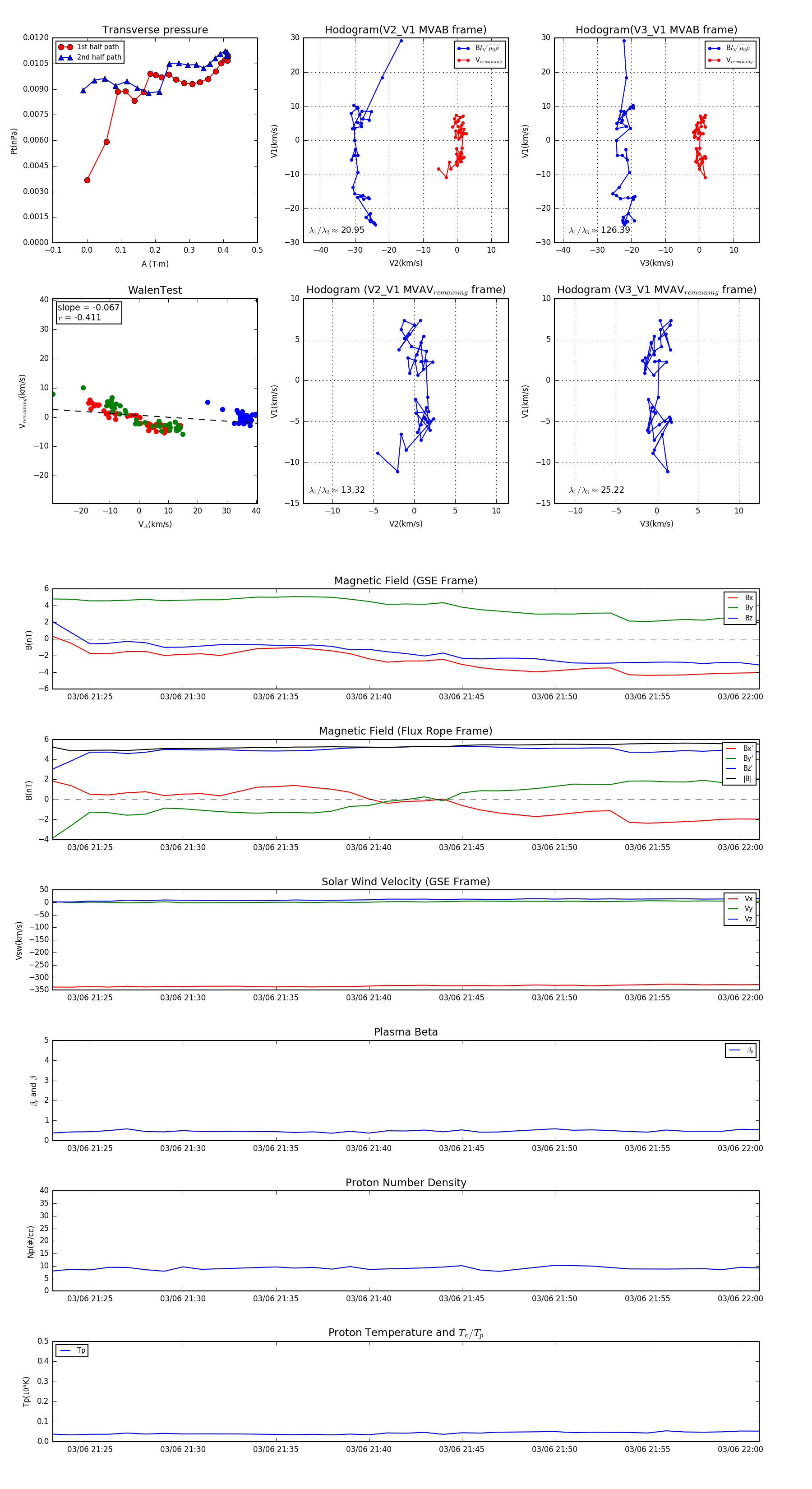Click the "V2(km/s)" x-axis label under V2_V1 MVAB hodogram
This screenshot has height=1489, width=812.
click(x=406, y=263)
